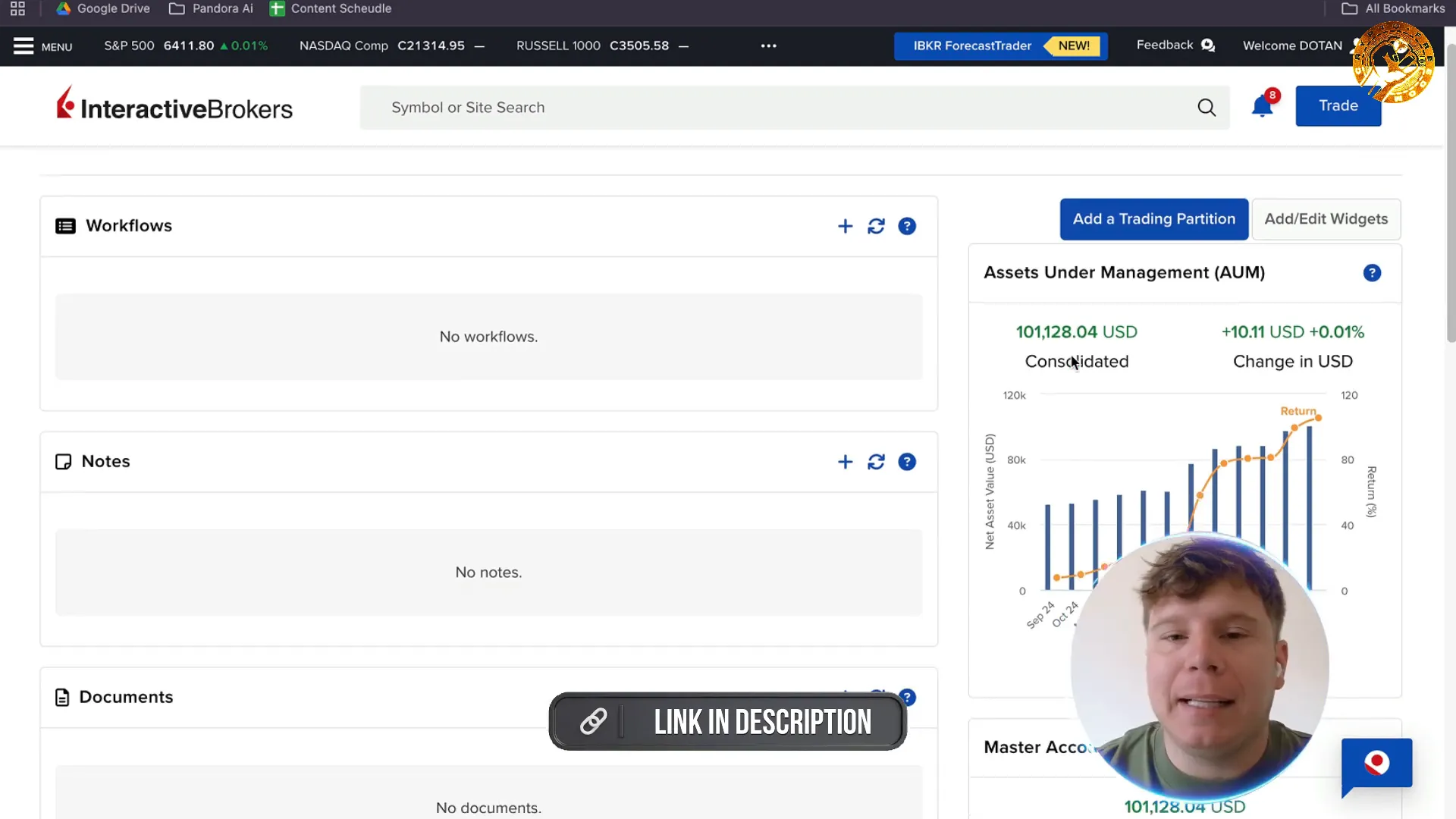Click the Trade button

[1338, 106]
